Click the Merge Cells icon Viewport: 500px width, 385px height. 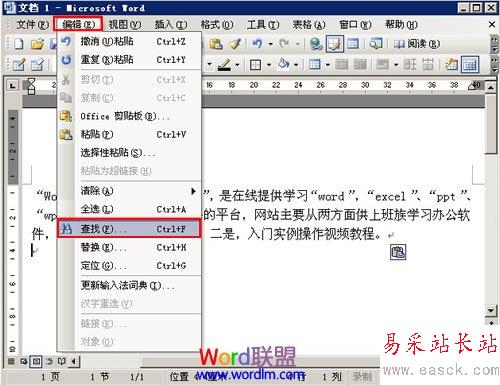coord(341,64)
